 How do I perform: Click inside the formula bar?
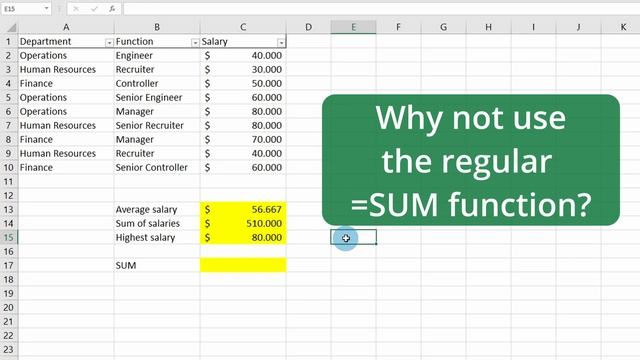click(x=382, y=9)
